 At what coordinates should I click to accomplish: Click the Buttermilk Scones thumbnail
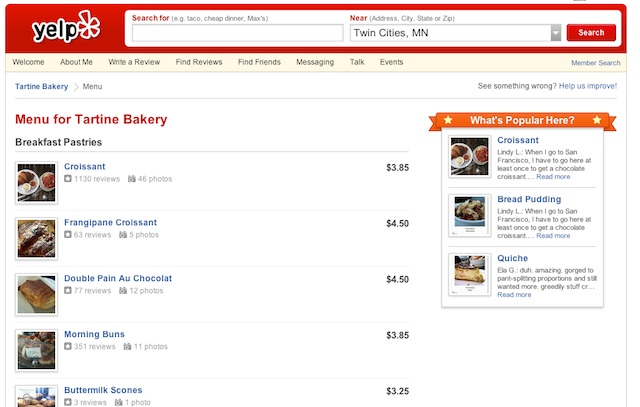coord(36,396)
